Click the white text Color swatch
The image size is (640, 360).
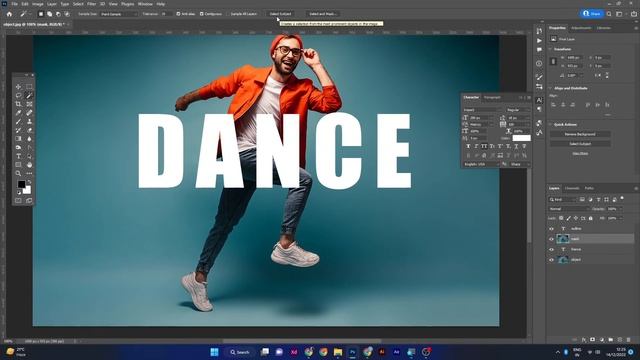[x=522, y=138]
